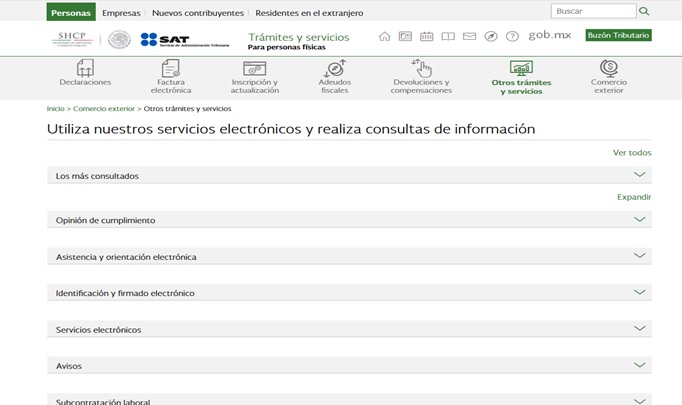Click the envelope contact icon

469,36
